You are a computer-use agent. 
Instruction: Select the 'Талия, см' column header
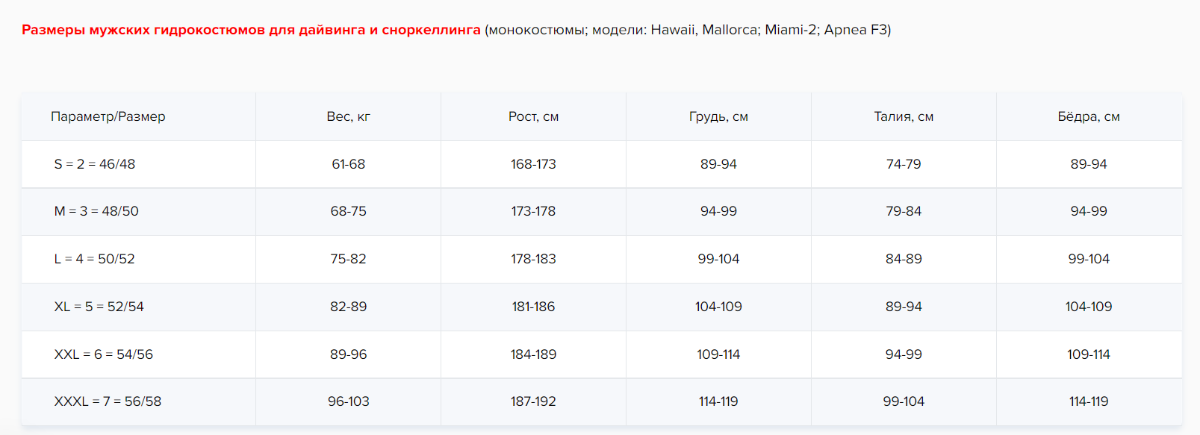pos(903,117)
